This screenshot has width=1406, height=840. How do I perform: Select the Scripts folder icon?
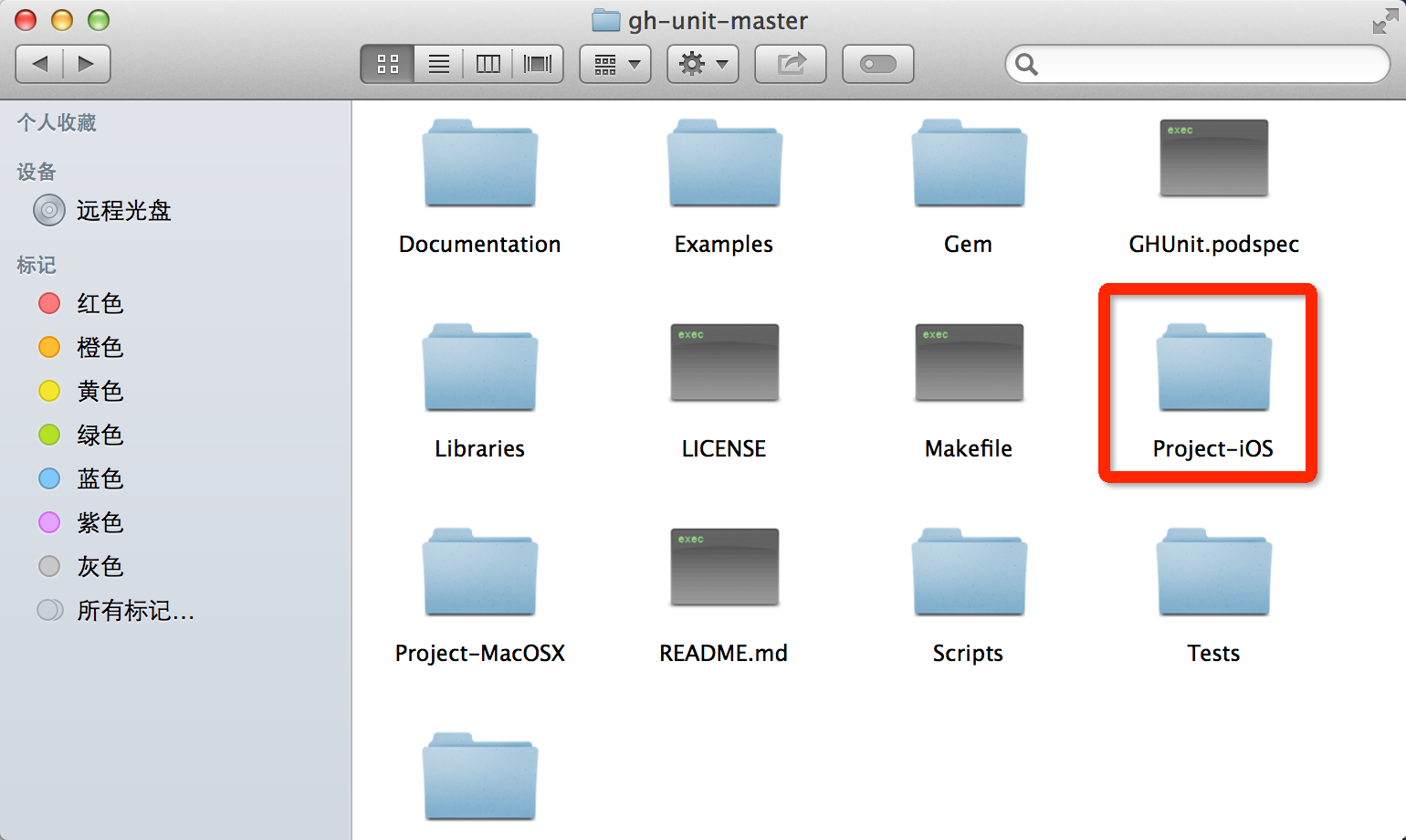(970, 572)
